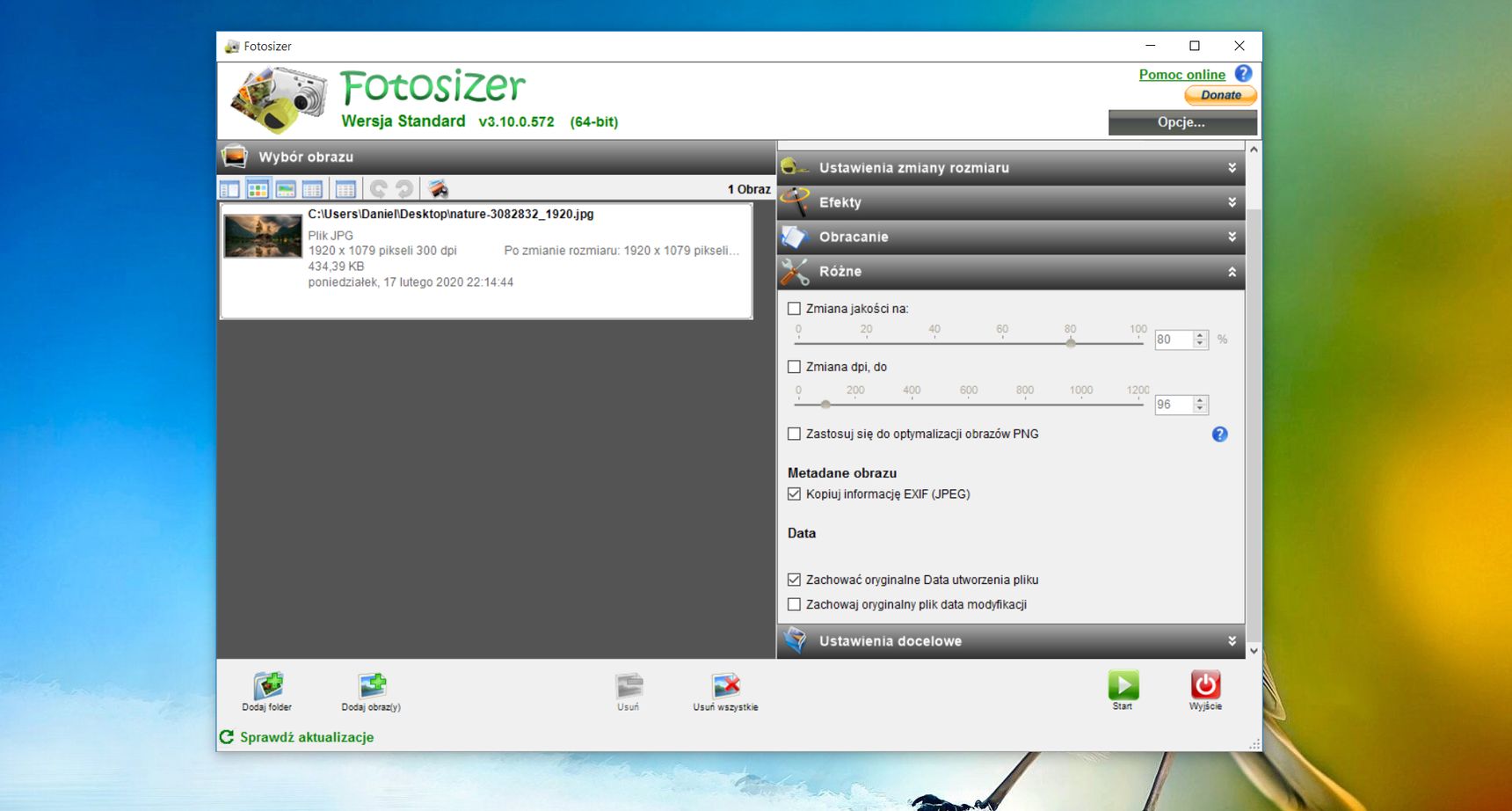Choose the large image preview view icon
This screenshot has width=1512, height=811.
pos(286,188)
